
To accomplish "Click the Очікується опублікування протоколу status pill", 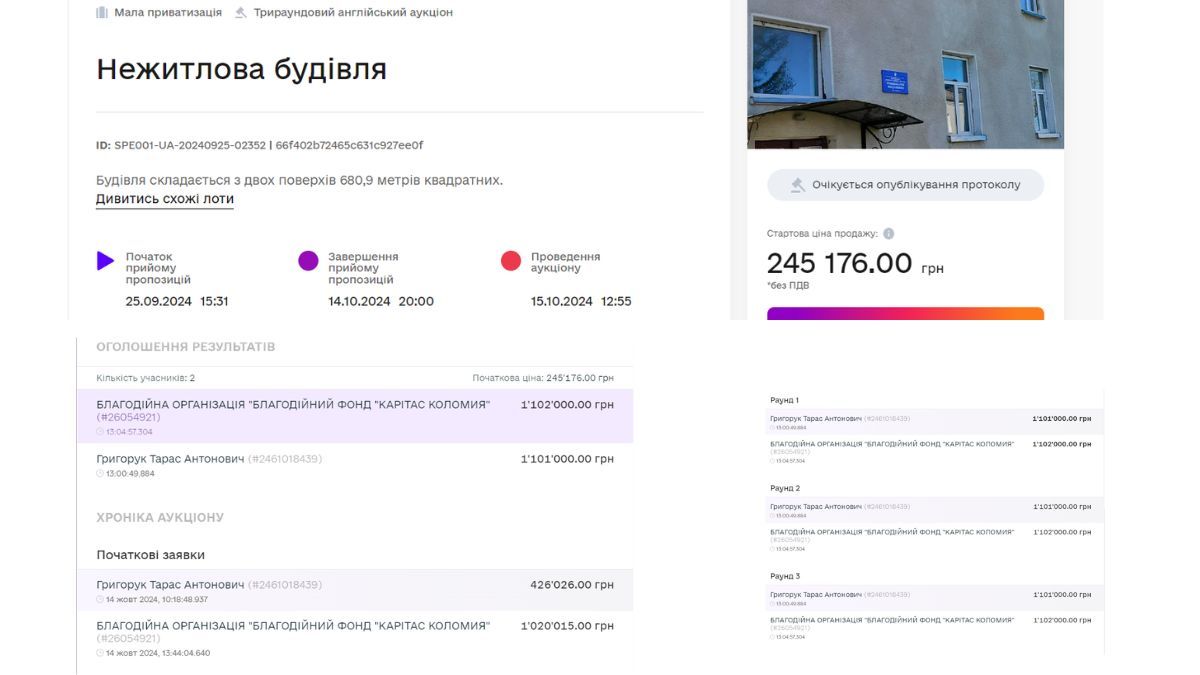I will pyautogui.click(x=904, y=184).
